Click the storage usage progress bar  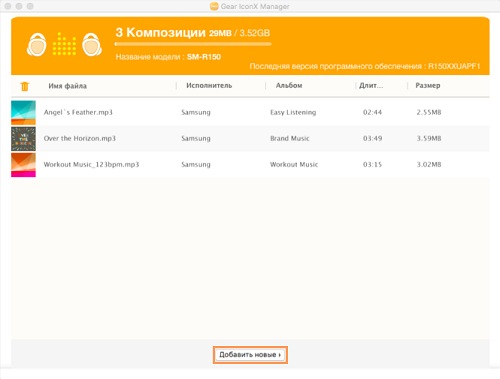(x=193, y=44)
